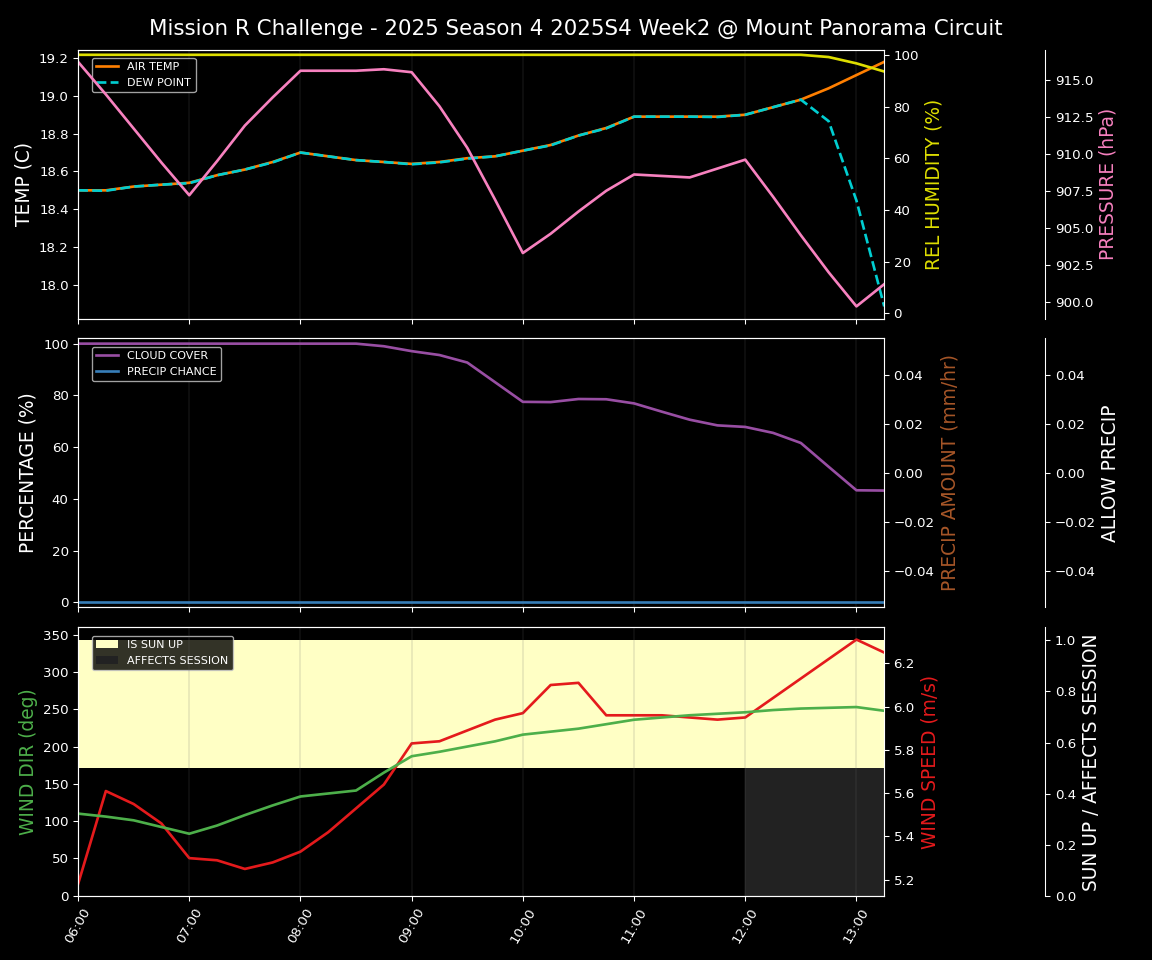Click the TEMP (C) axis label
Viewport: 1152px width, 960px height.
pyautogui.click(x=24, y=185)
